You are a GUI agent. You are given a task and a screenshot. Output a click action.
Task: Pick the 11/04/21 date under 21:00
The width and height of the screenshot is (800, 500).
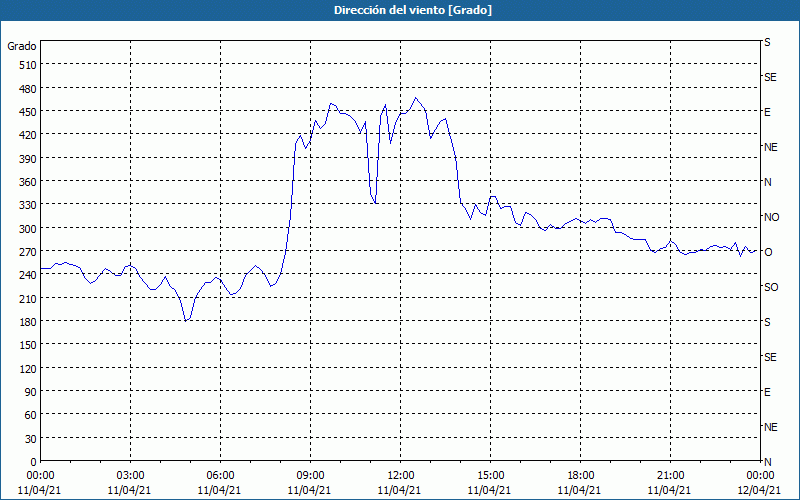tap(670, 490)
